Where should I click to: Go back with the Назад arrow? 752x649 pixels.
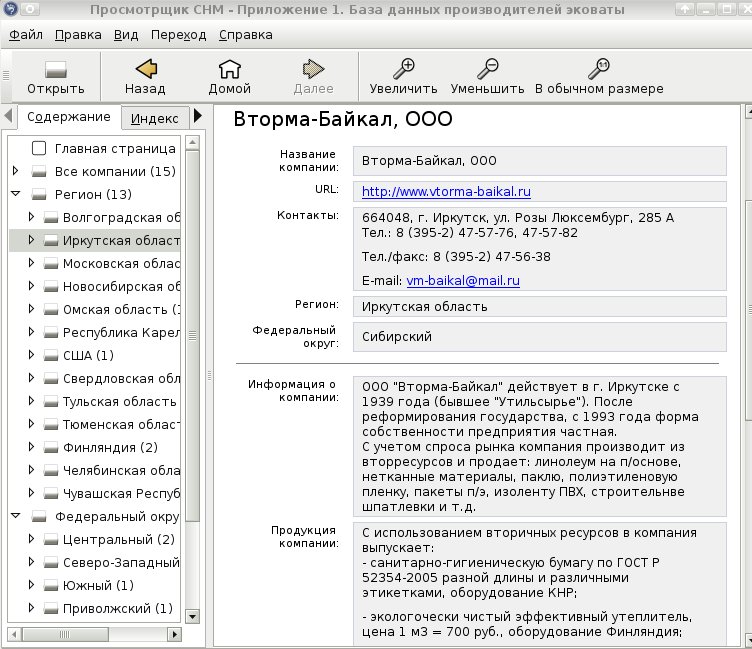click(146, 69)
